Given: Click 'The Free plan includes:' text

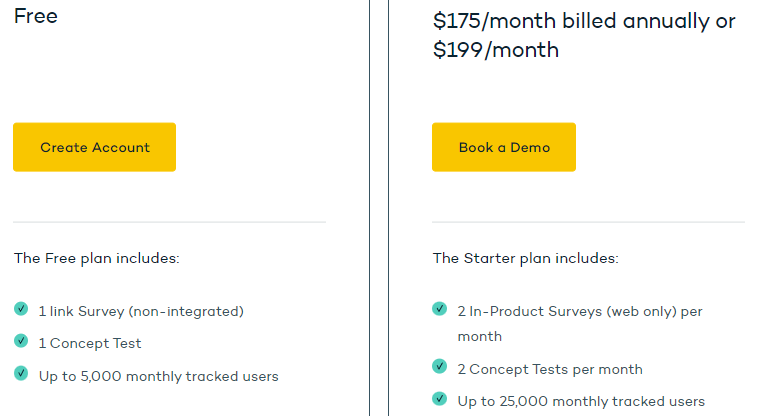Looking at the screenshot, I should (97, 259).
